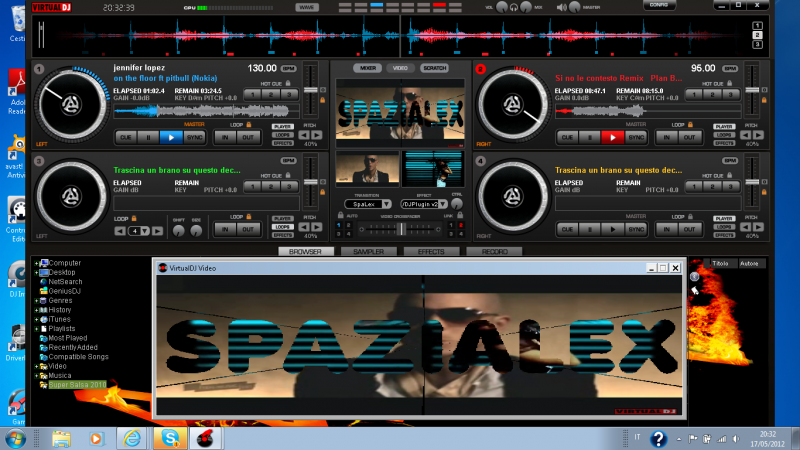Set loop OUT point on deck 2
This screenshot has width=800, height=450.
tap(688, 137)
